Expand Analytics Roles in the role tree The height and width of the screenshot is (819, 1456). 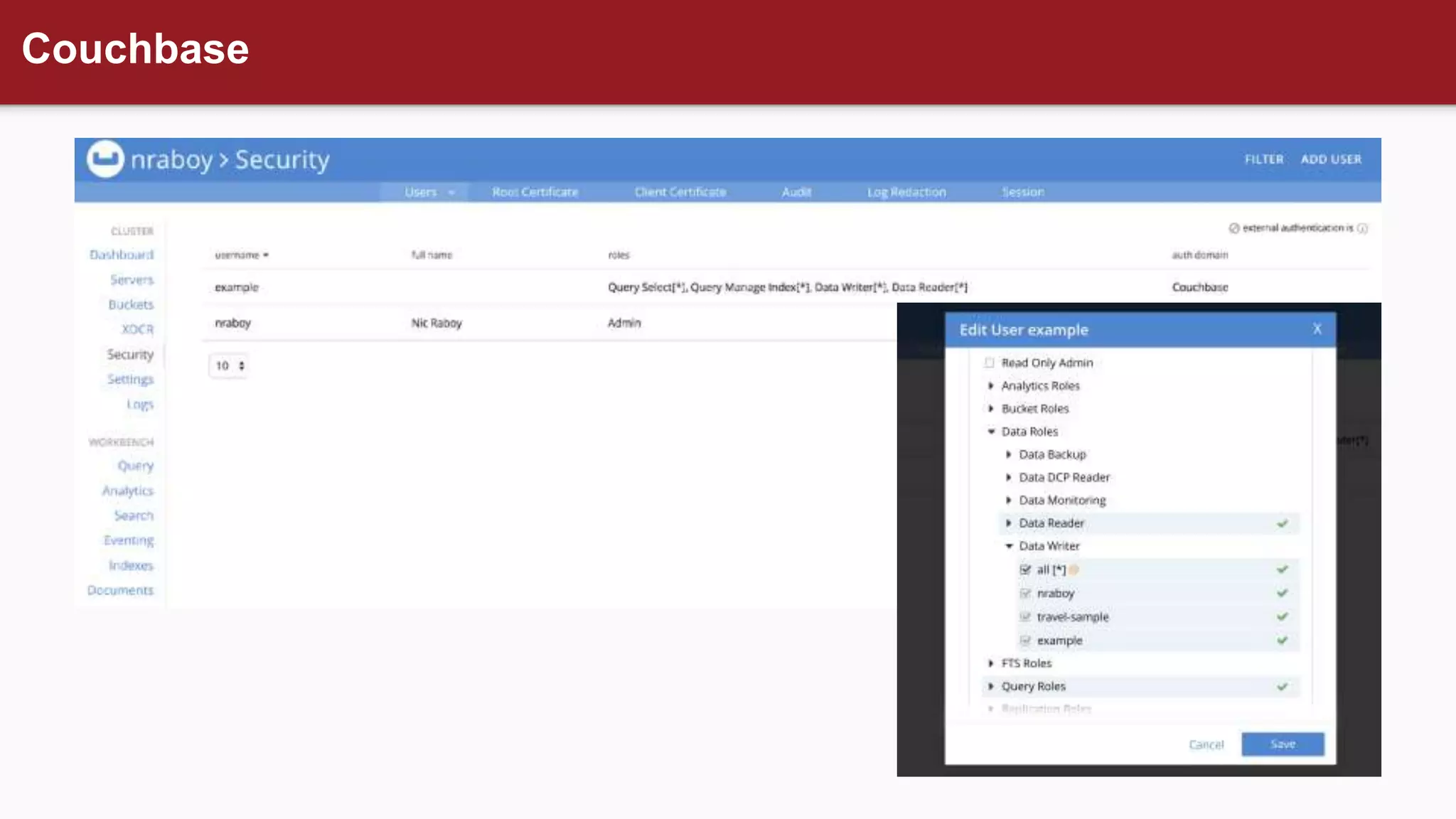pyautogui.click(x=991, y=385)
